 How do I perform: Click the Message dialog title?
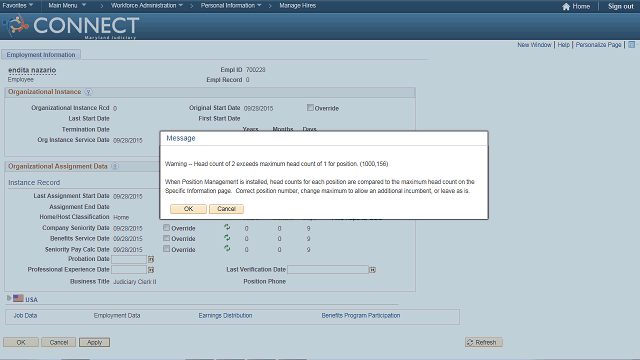tap(181, 138)
